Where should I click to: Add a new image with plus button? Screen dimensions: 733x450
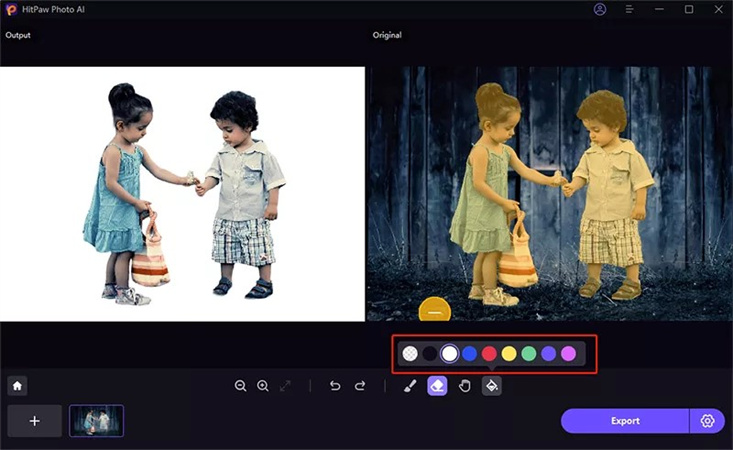coord(35,421)
